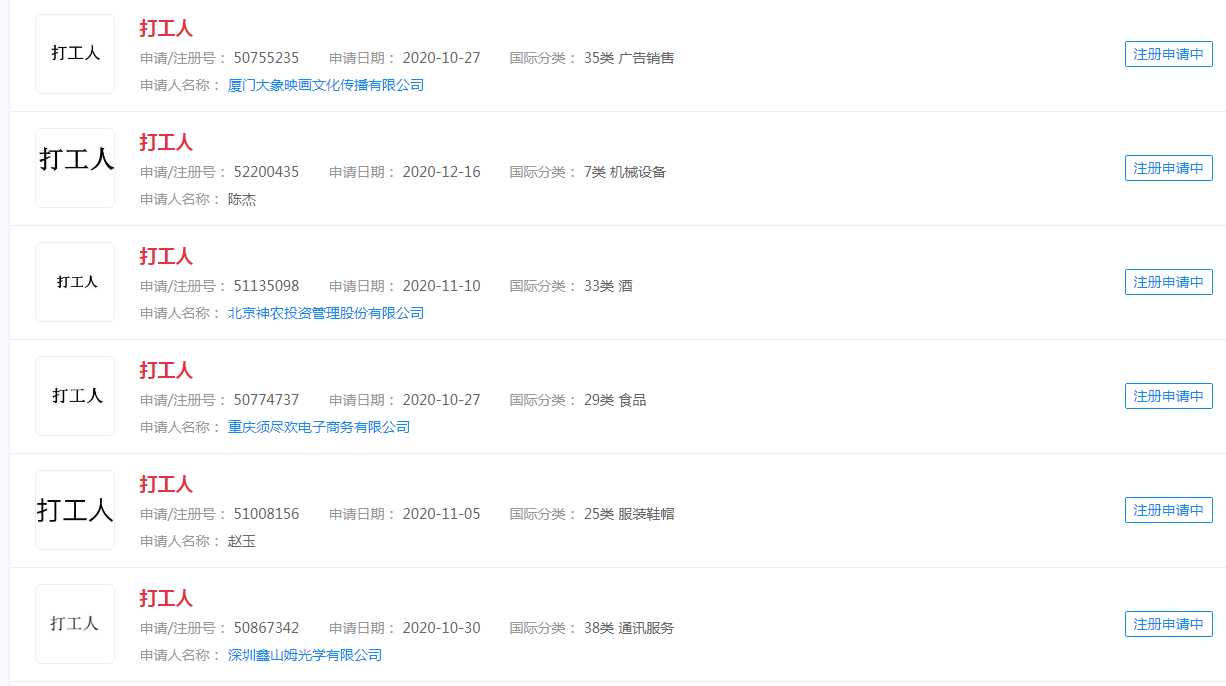Click 注册申请中 status for 50755235

pos(1169,54)
